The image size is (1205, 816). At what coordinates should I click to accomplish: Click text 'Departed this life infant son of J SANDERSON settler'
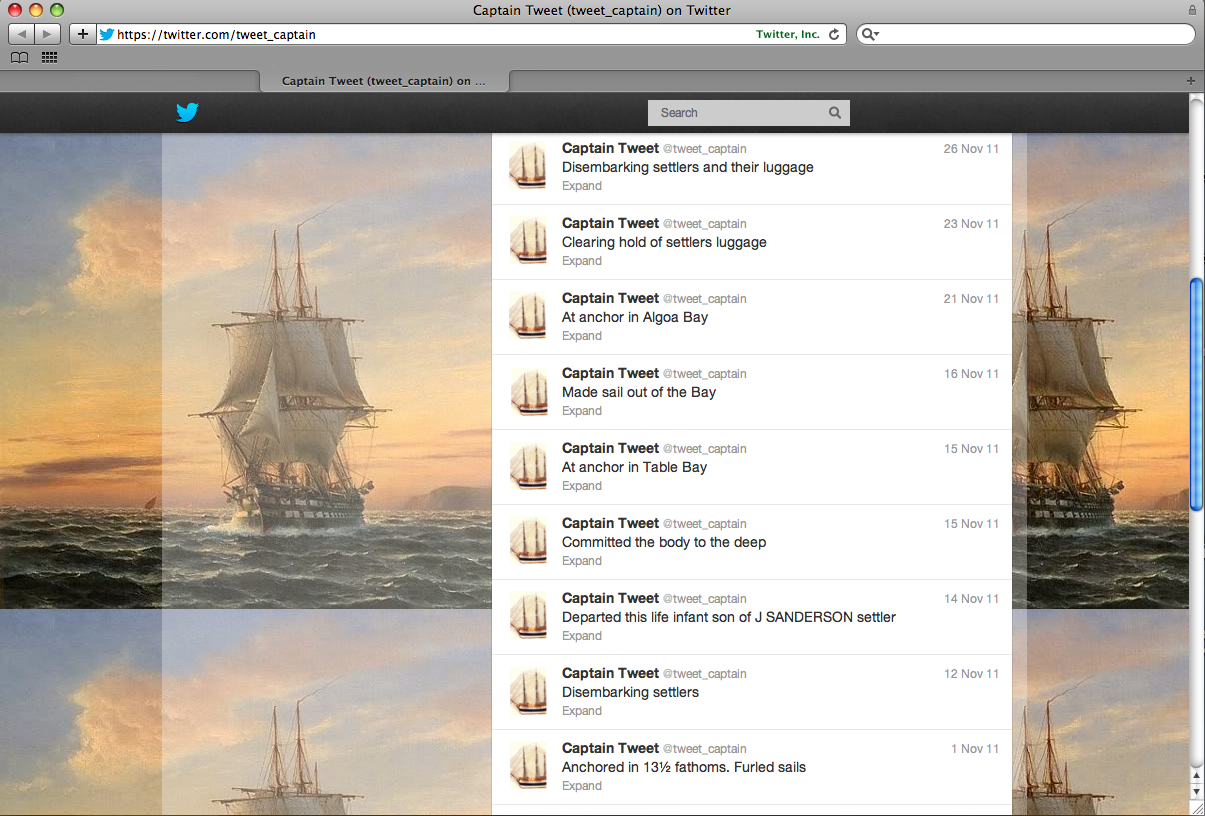click(729, 617)
